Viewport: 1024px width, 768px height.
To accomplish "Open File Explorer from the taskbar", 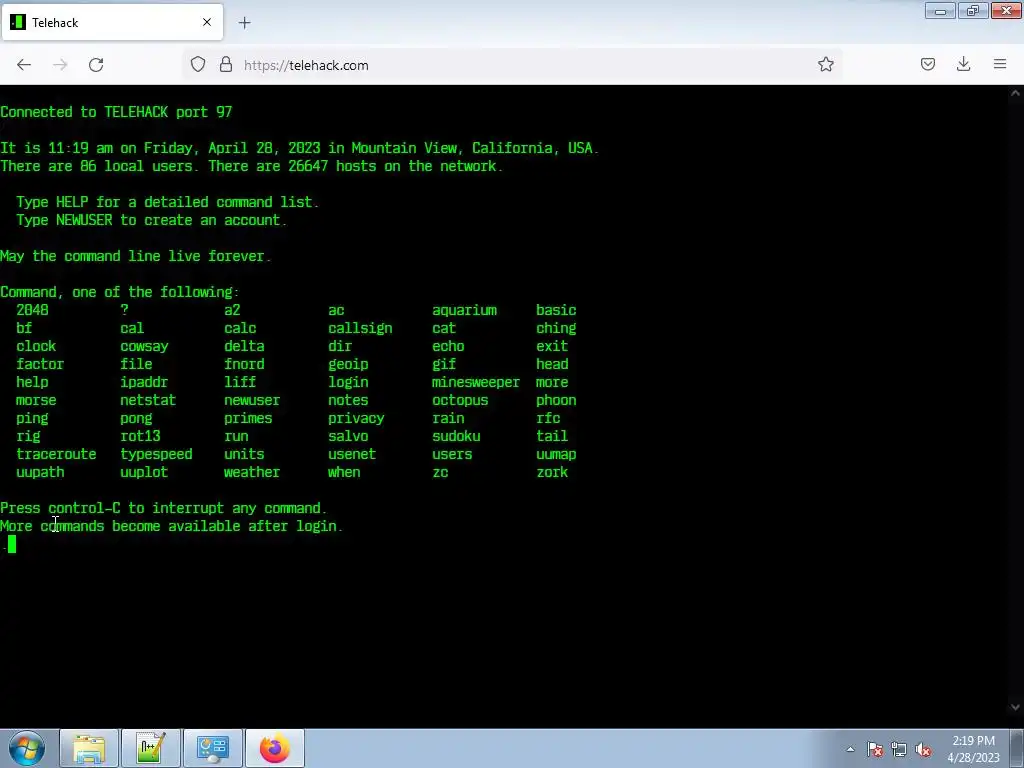I will pos(89,748).
